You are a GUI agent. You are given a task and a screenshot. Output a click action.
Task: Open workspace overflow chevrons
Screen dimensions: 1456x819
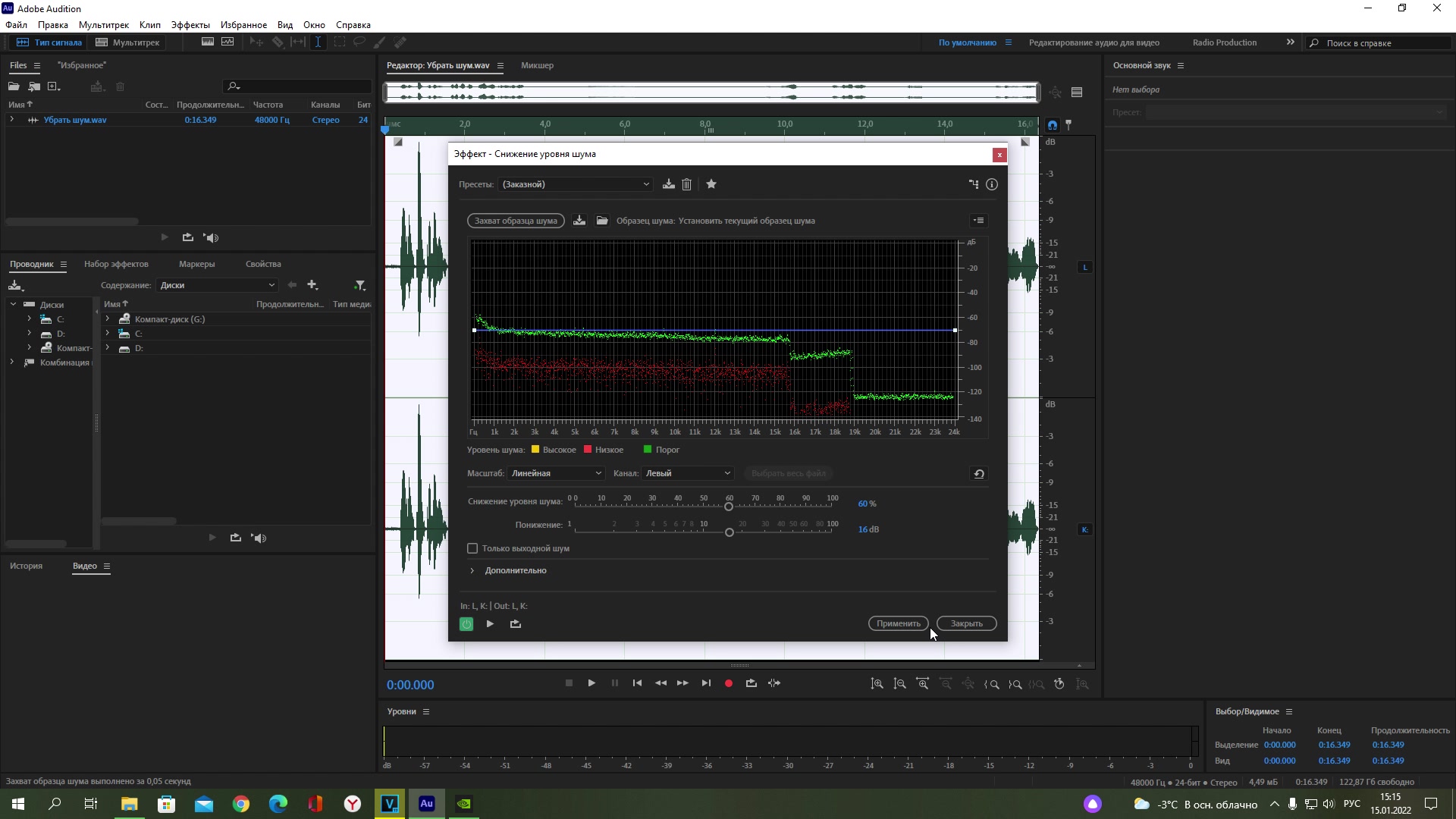pos(1291,42)
